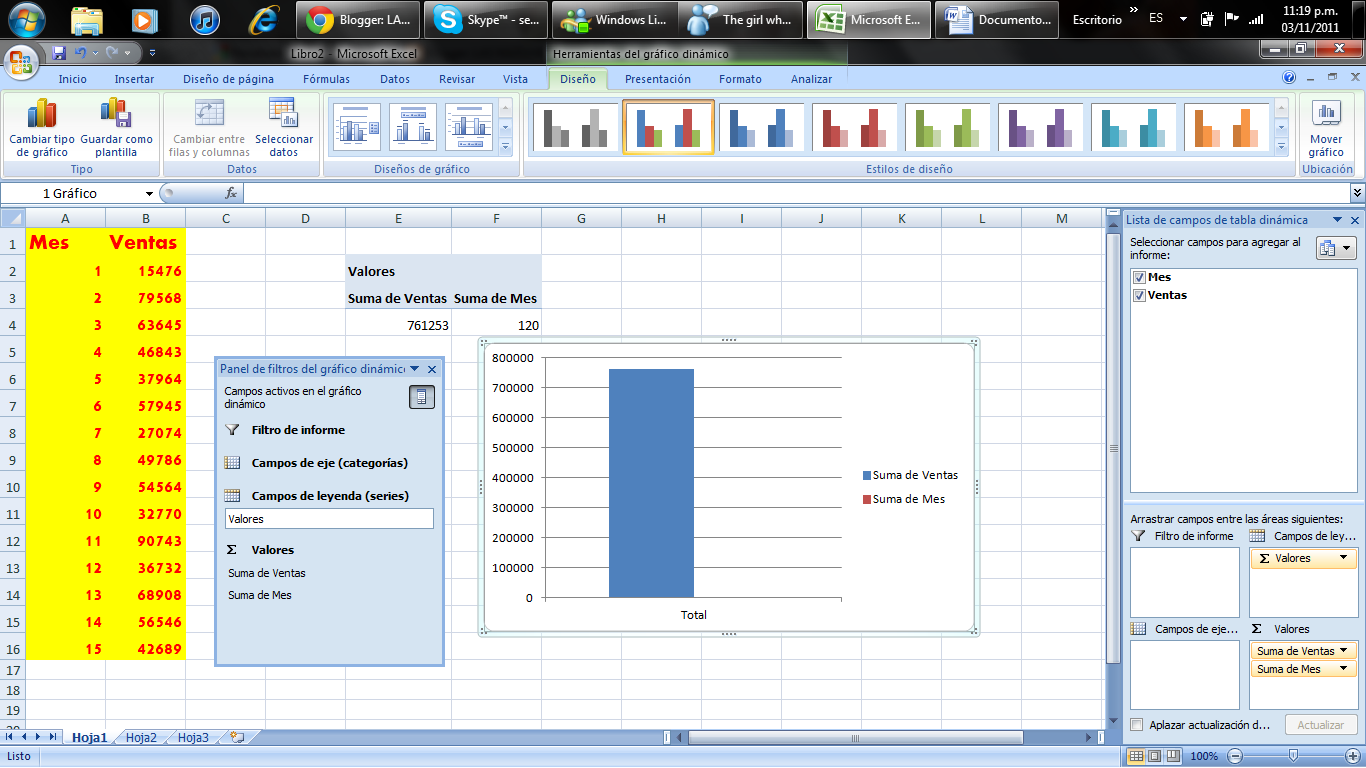This screenshot has width=1366, height=768.
Task: Open the Fórmulas ribbon tab
Action: (x=326, y=77)
